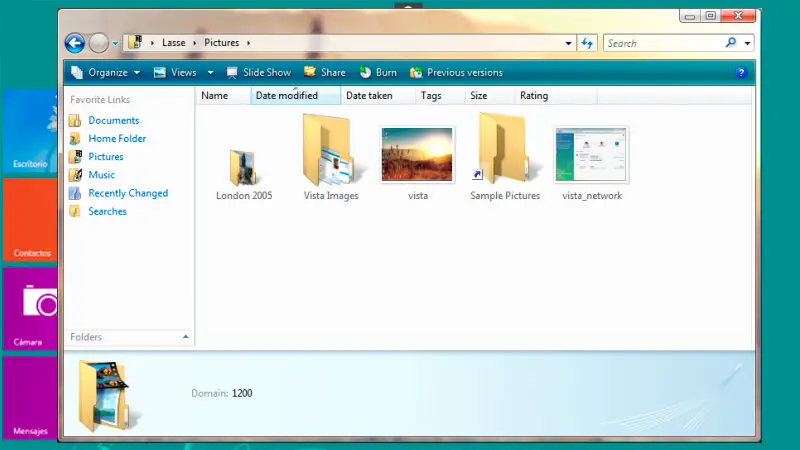This screenshot has width=800, height=450.
Task: Click the Recently Changed icon in sidebar
Action: coord(75,193)
